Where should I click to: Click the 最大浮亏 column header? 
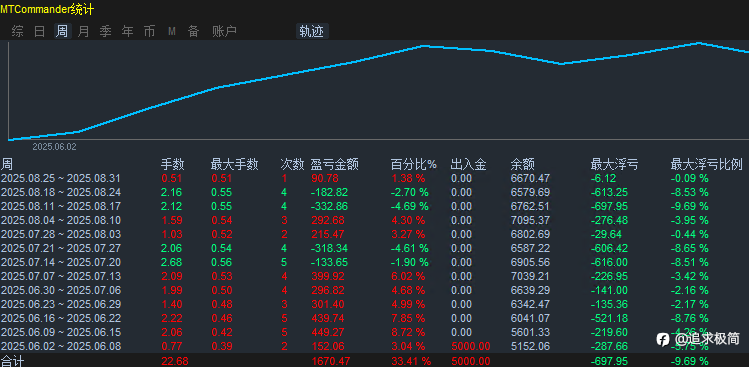(x=614, y=165)
